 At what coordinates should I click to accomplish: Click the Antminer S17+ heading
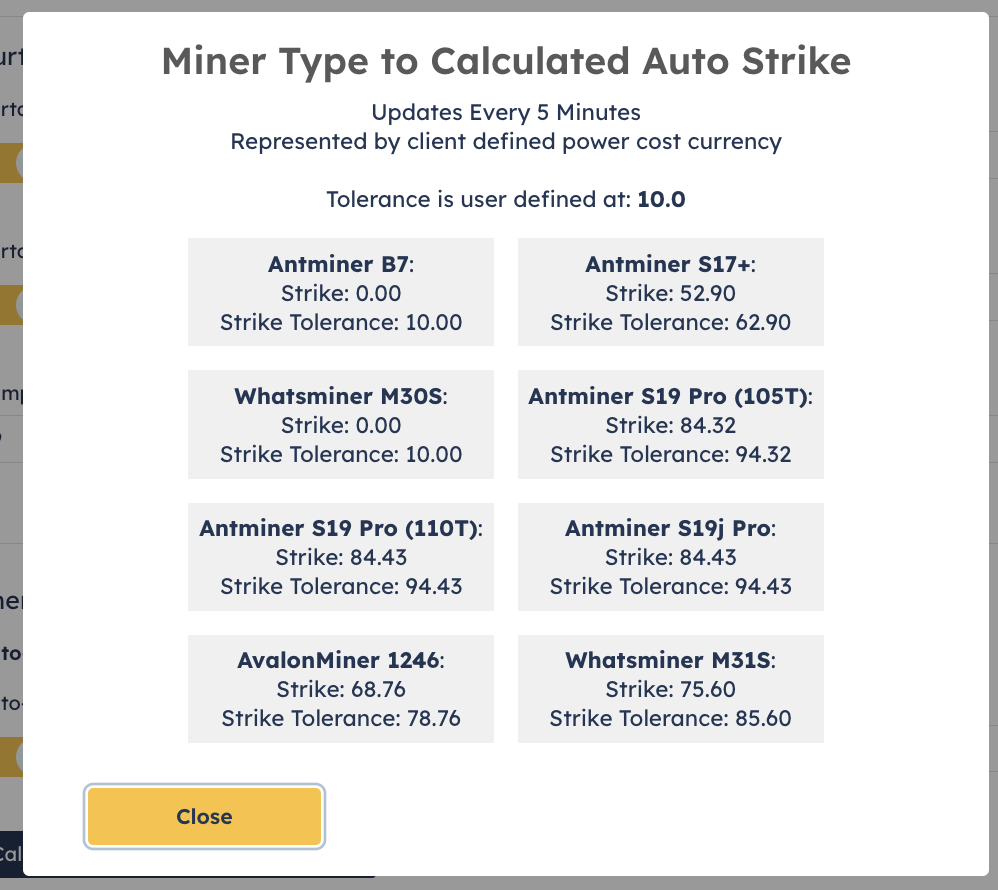pyautogui.click(x=669, y=265)
